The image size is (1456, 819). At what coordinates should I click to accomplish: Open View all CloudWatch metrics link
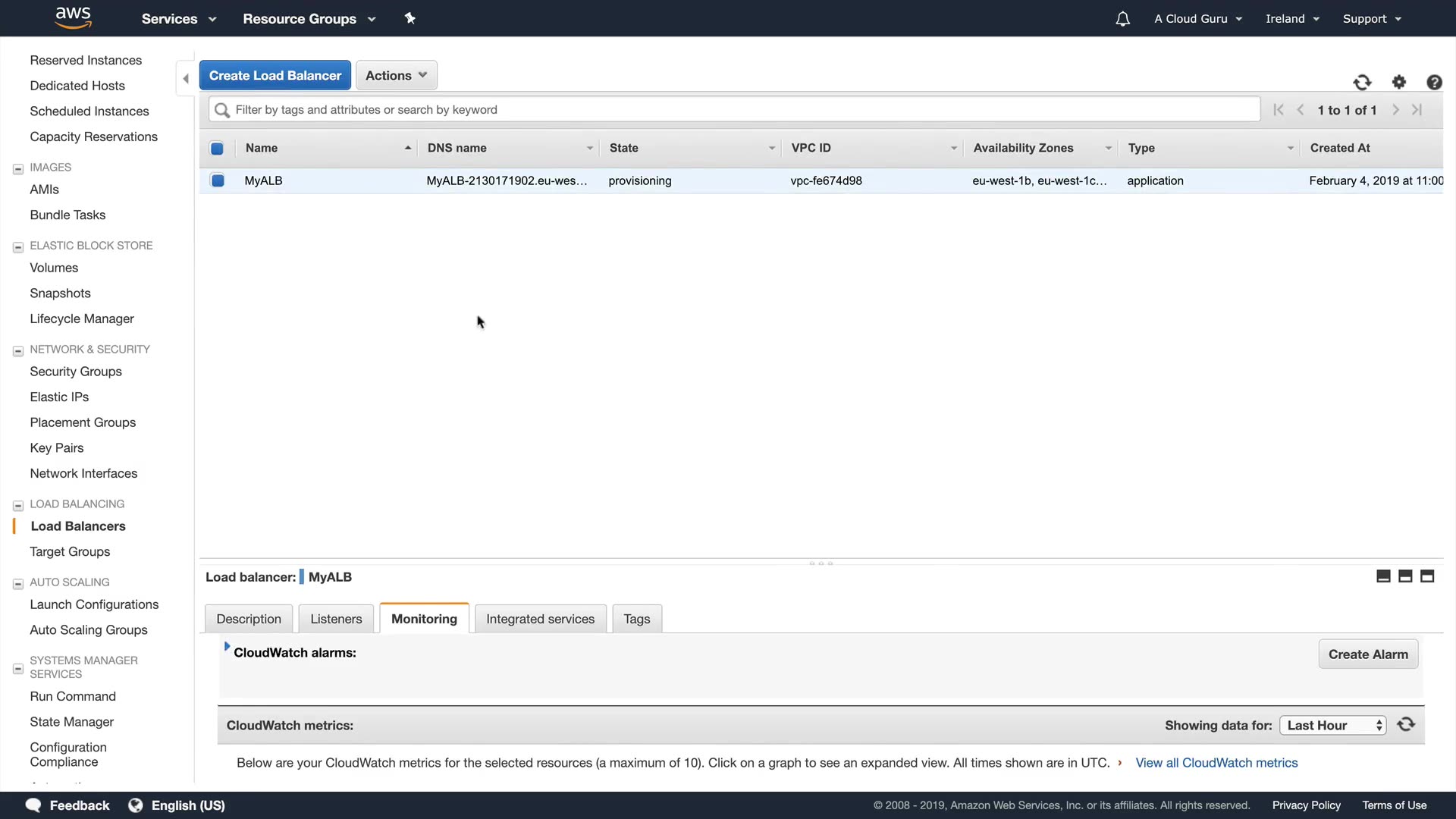[1216, 763]
